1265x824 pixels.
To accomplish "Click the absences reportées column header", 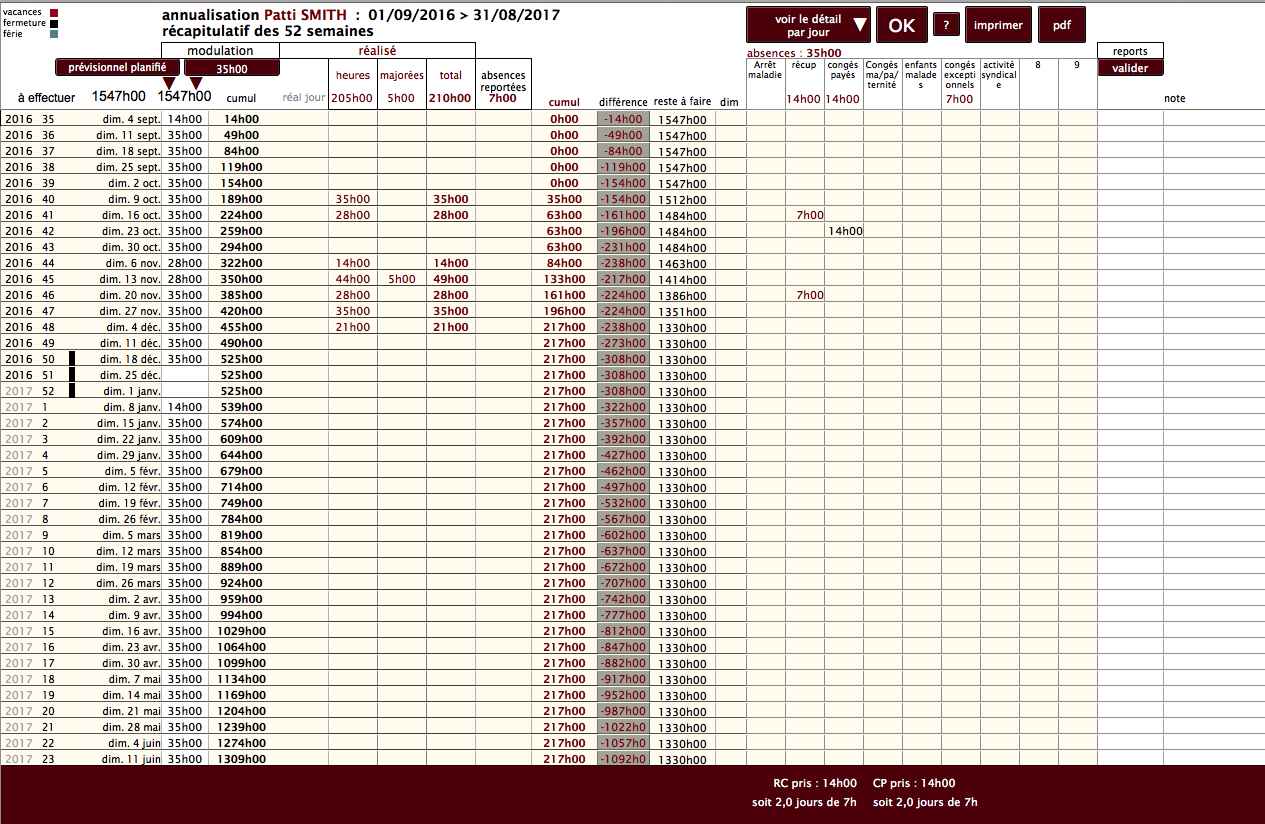I will 502,82.
